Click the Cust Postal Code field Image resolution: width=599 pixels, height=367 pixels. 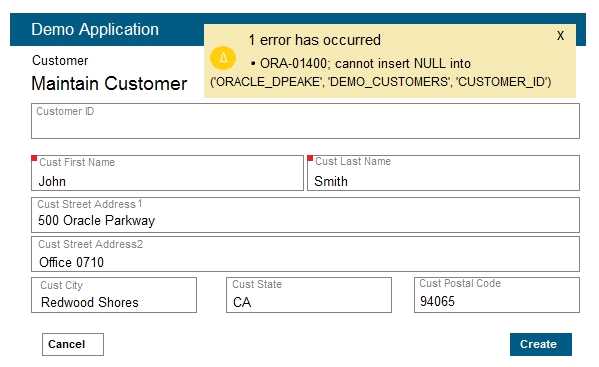pos(497,295)
